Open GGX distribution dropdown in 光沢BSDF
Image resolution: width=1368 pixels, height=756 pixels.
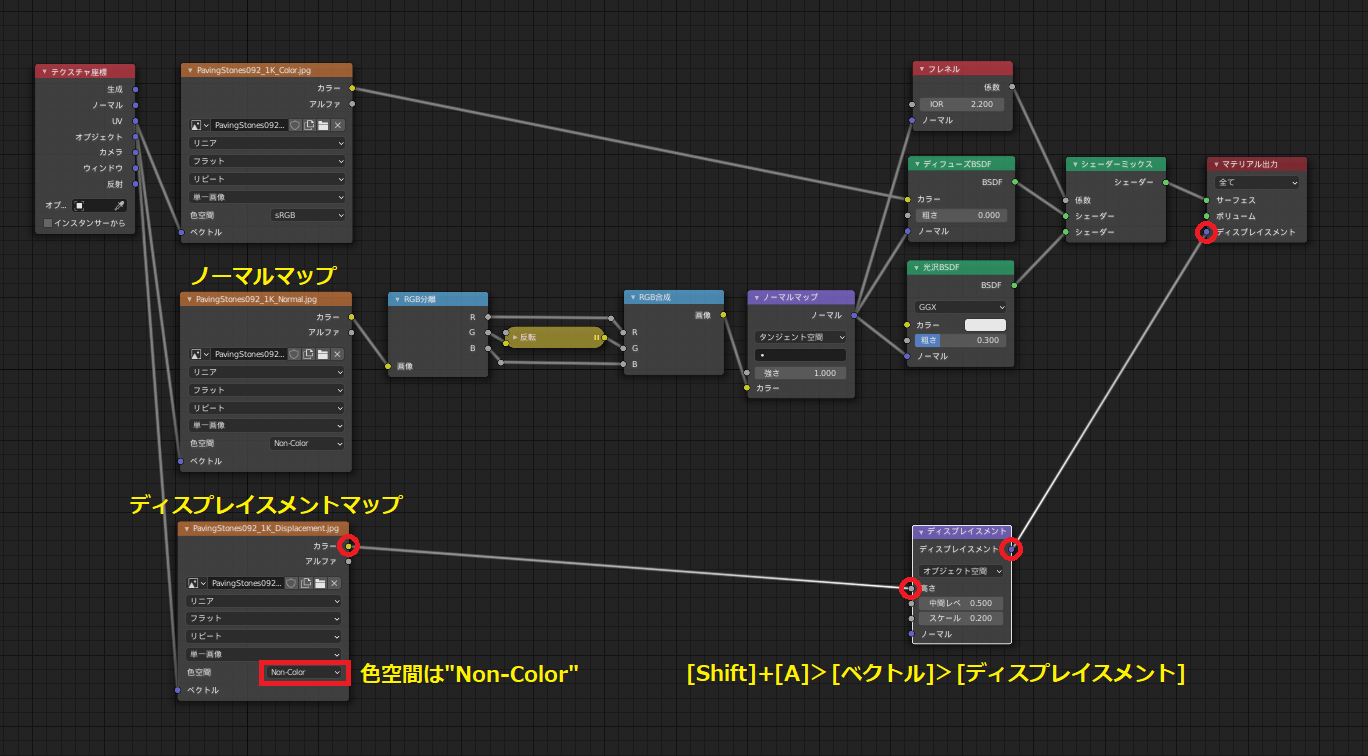961,307
